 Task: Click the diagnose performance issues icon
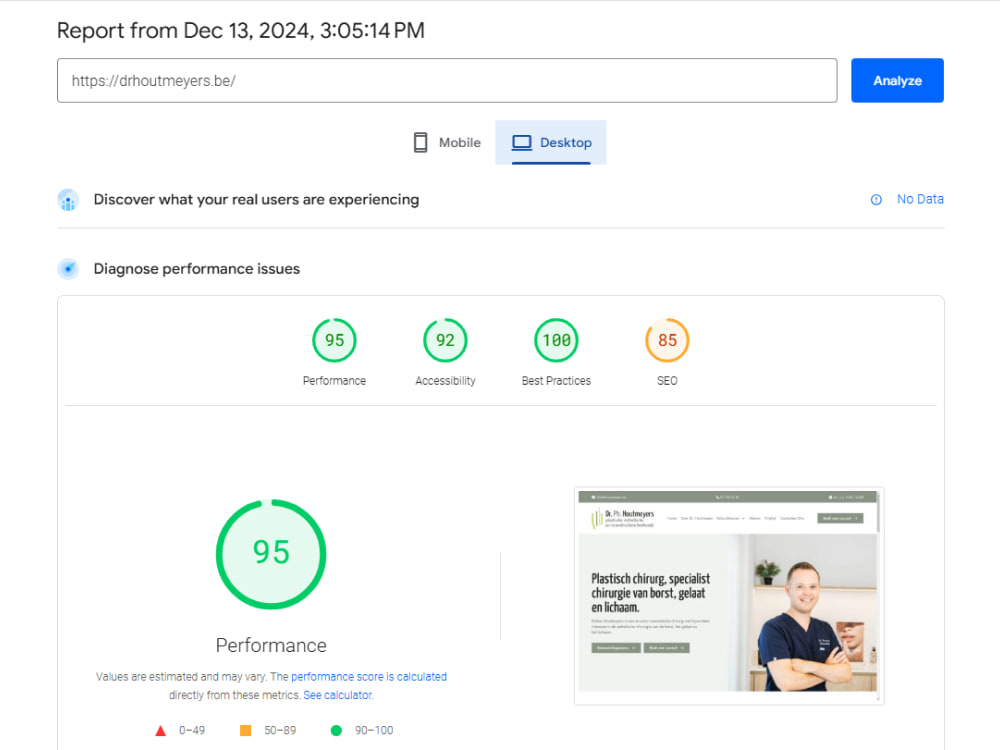[68, 268]
